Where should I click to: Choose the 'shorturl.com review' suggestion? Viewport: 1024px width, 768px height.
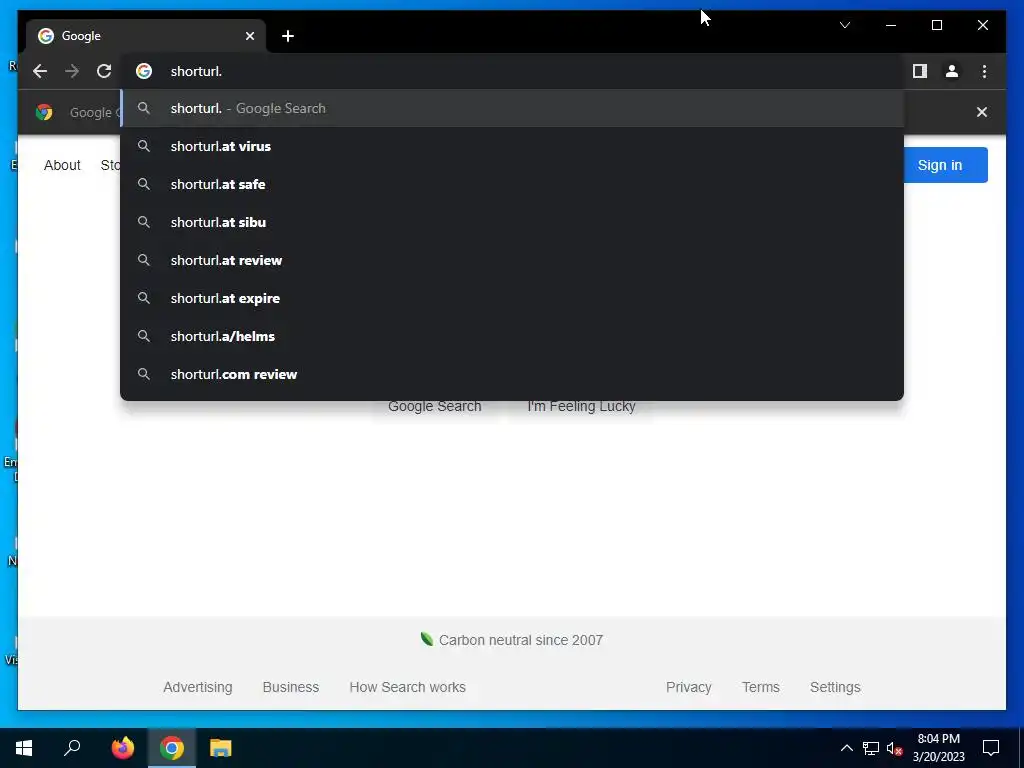pos(512,374)
